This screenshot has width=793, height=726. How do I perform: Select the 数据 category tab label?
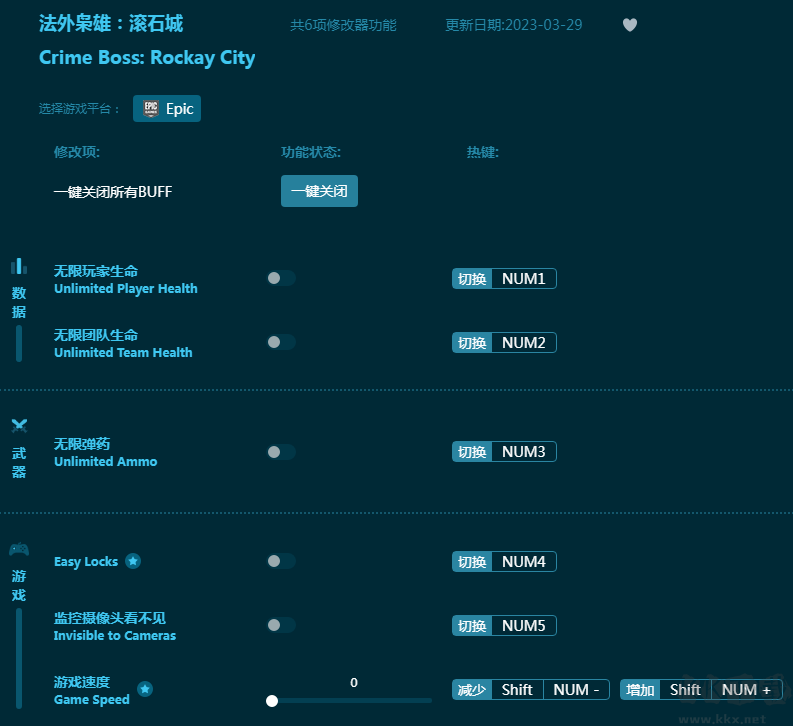19,302
